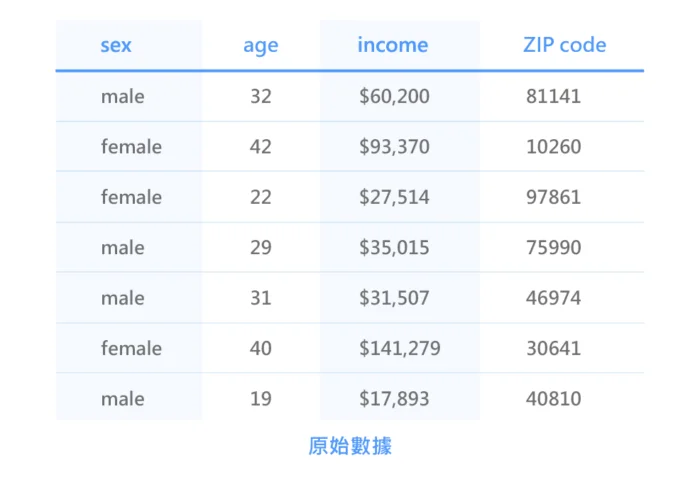Select the ZIP code cell 97861
700x480 pixels.
point(554,197)
